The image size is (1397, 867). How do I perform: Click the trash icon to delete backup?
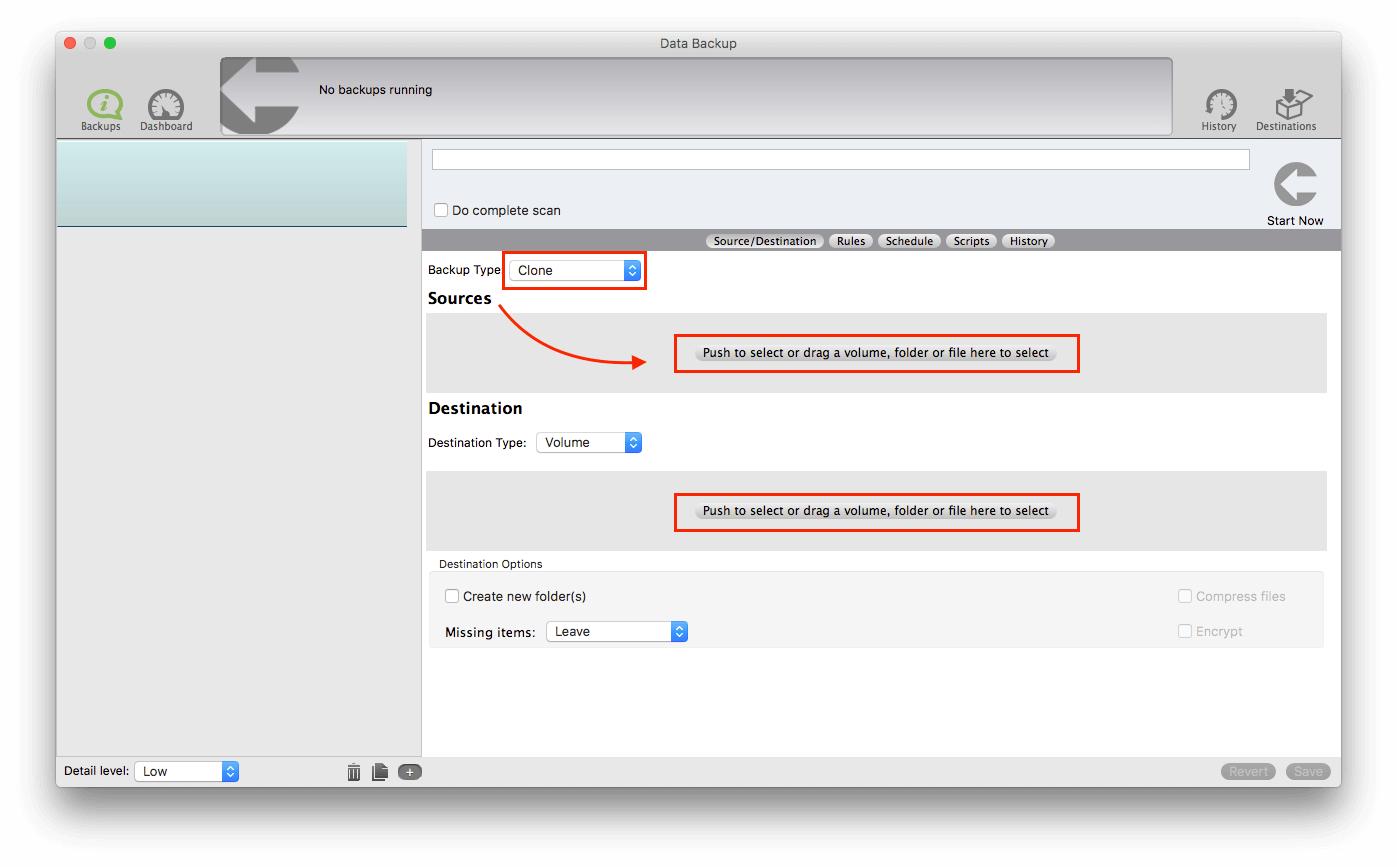[x=354, y=772]
